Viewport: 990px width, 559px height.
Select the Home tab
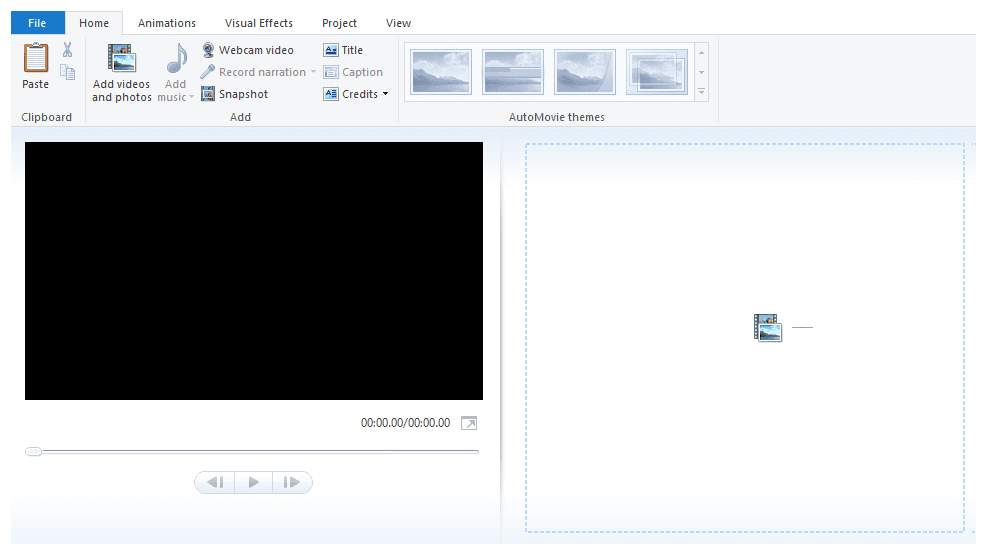(94, 23)
